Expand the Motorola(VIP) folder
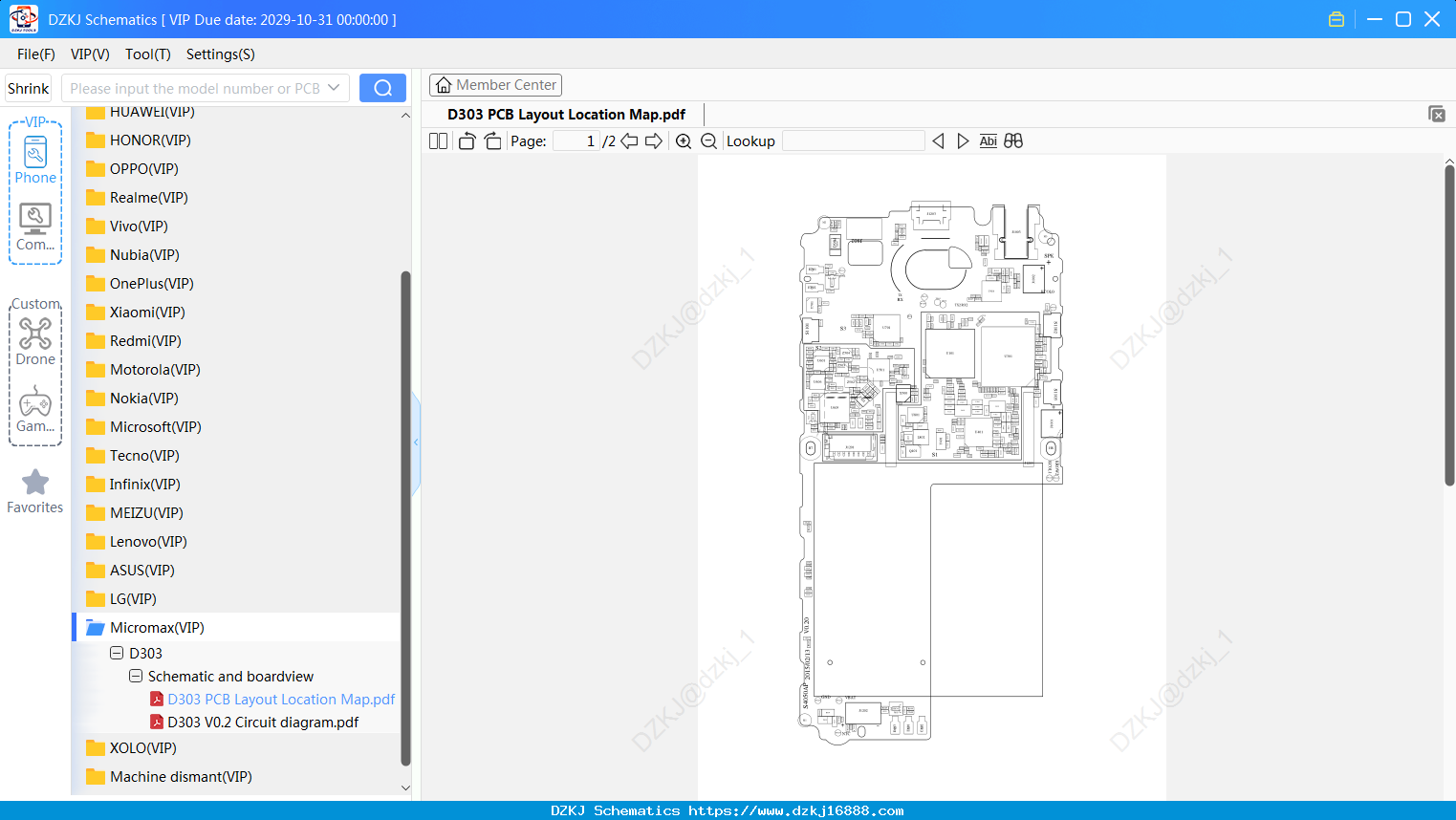Screen dimensions: 1456x820 (x=143, y=370)
